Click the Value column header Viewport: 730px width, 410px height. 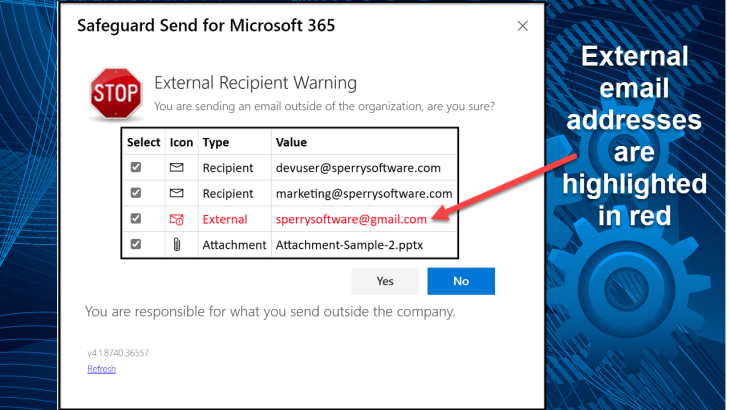click(x=291, y=143)
